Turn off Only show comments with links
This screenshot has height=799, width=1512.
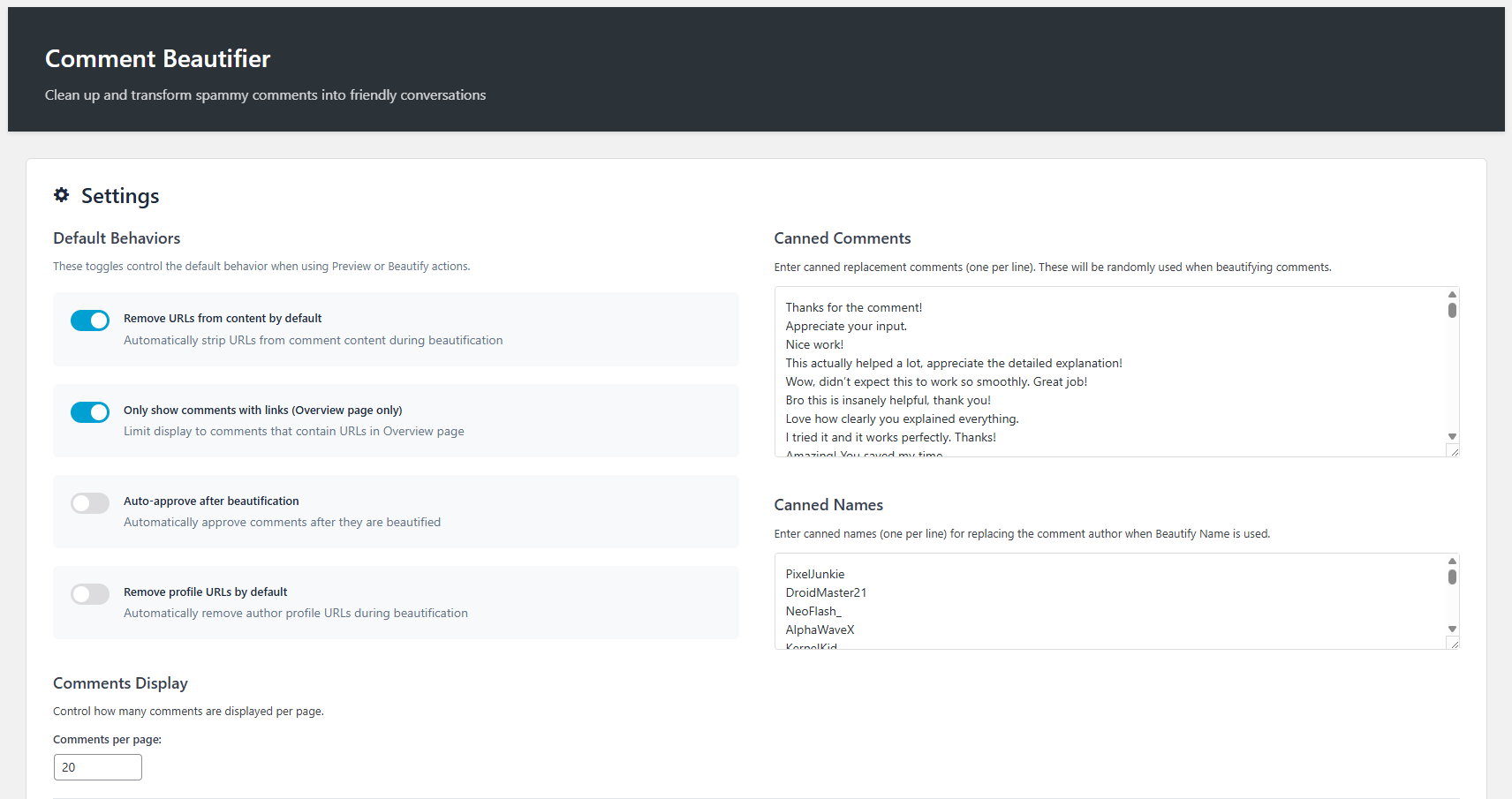tap(90, 412)
